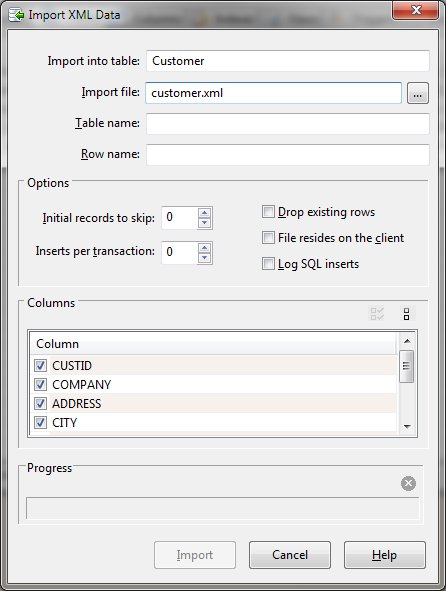Click the cancel progress icon
446x591 pixels.
[x=408, y=483]
